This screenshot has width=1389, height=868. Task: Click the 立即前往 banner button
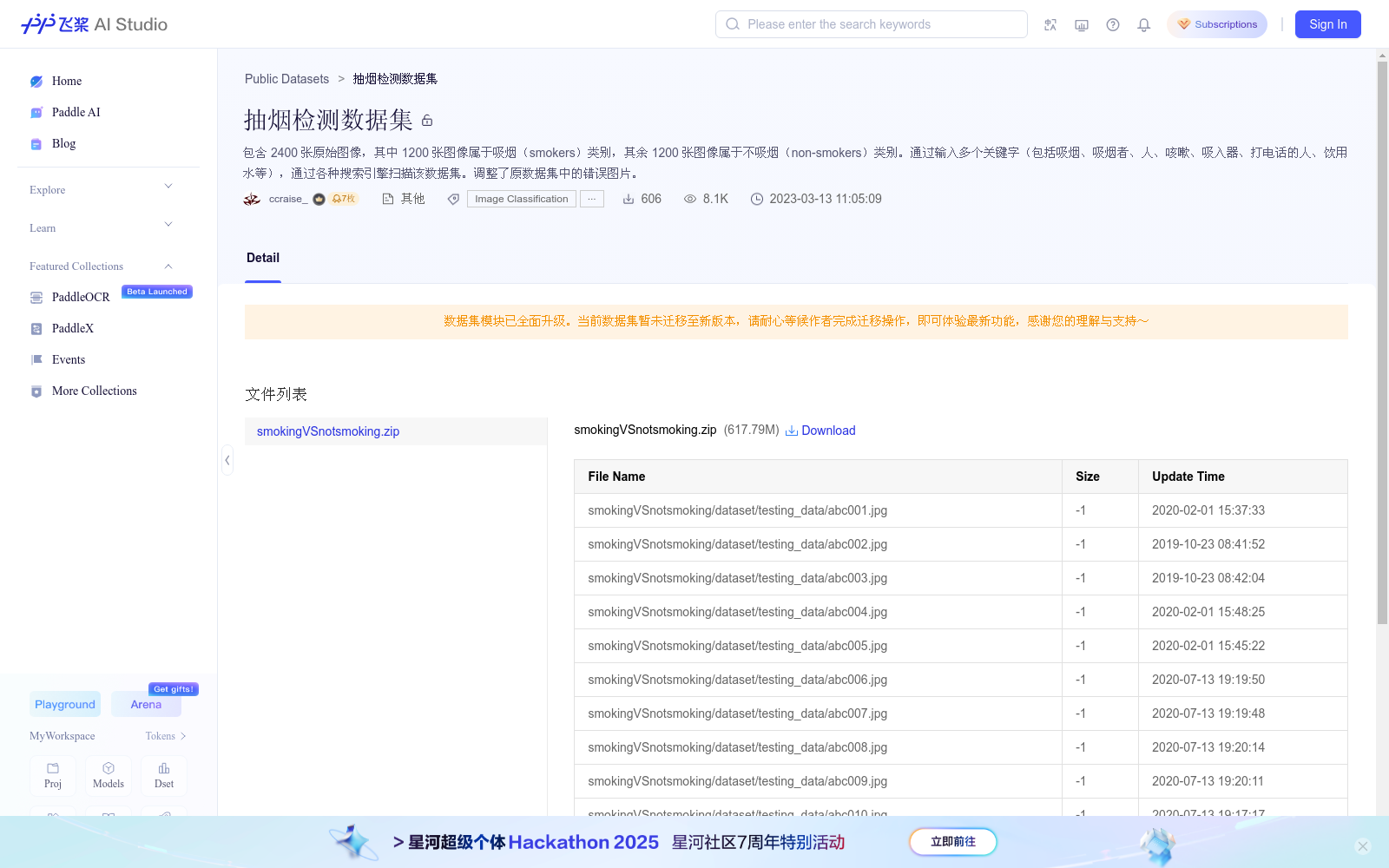point(953,842)
